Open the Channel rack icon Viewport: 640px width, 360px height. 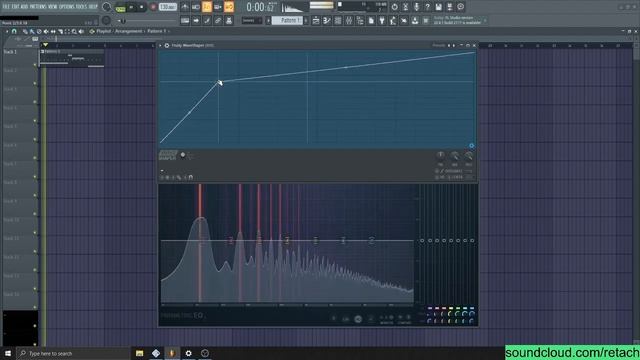pos(338,20)
